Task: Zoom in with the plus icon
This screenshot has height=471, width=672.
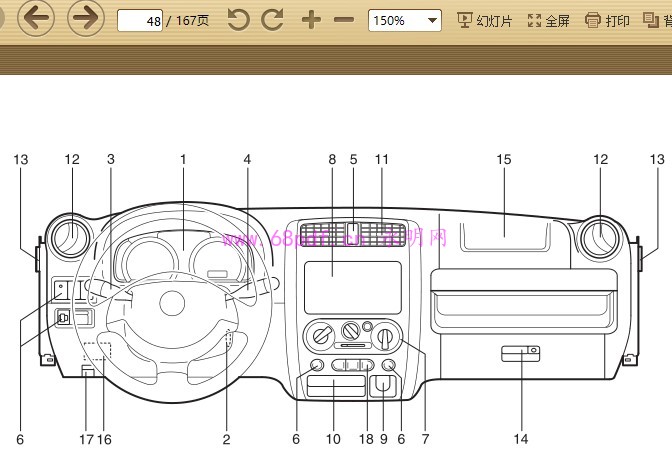Action: coord(311,20)
